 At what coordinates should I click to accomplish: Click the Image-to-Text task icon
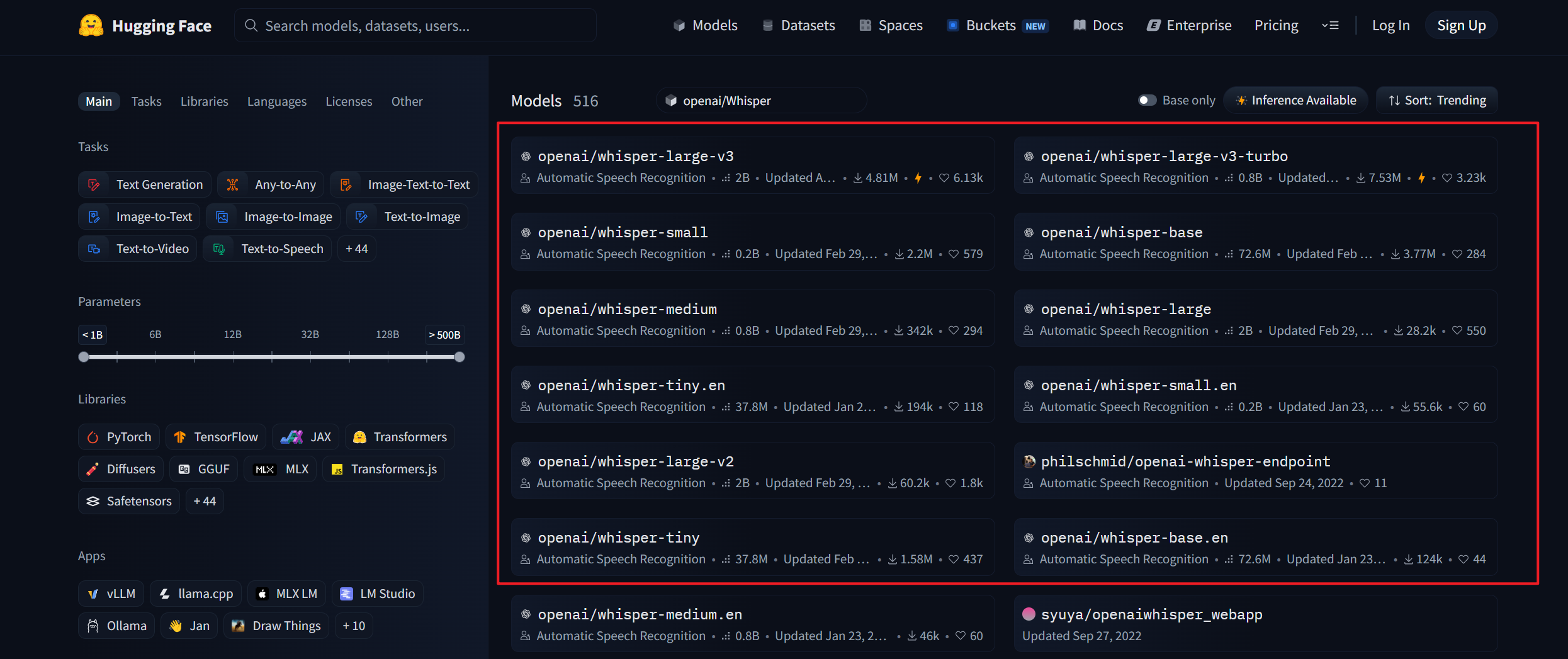[94, 217]
